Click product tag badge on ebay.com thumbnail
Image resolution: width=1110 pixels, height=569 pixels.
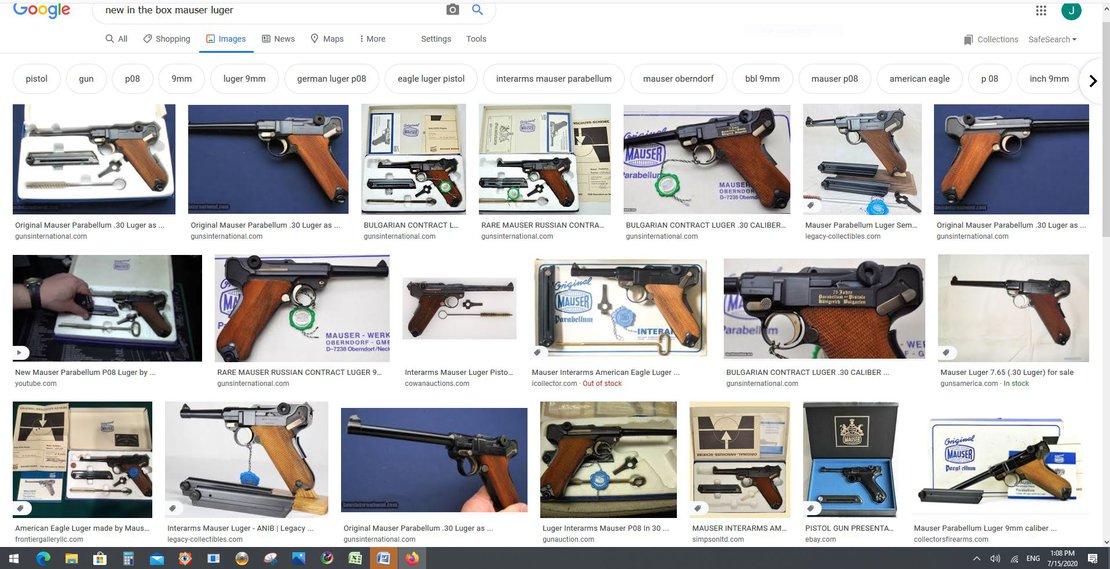tap(811, 508)
